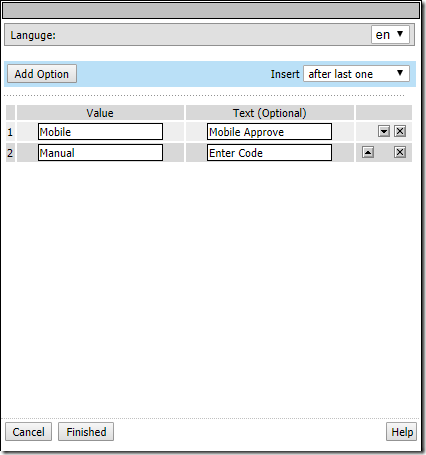The image size is (426, 455).
Task: Open Insert position dropdown 'after last one'
Action: coord(356,74)
